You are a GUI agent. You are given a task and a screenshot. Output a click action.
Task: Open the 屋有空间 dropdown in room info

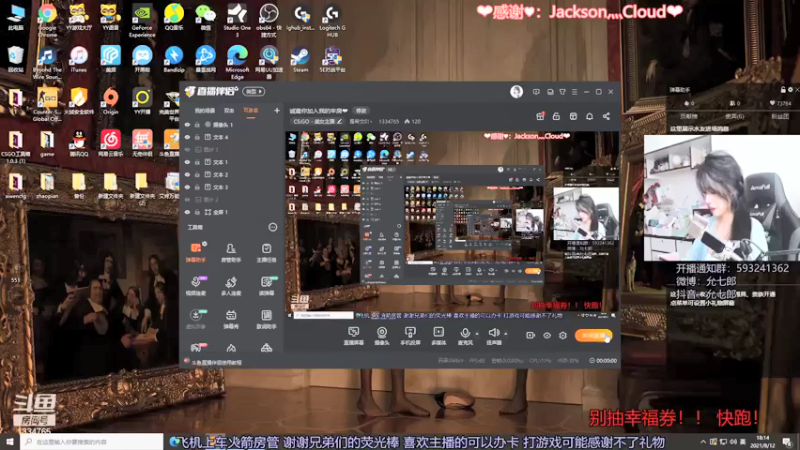pyautogui.click(x=360, y=121)
